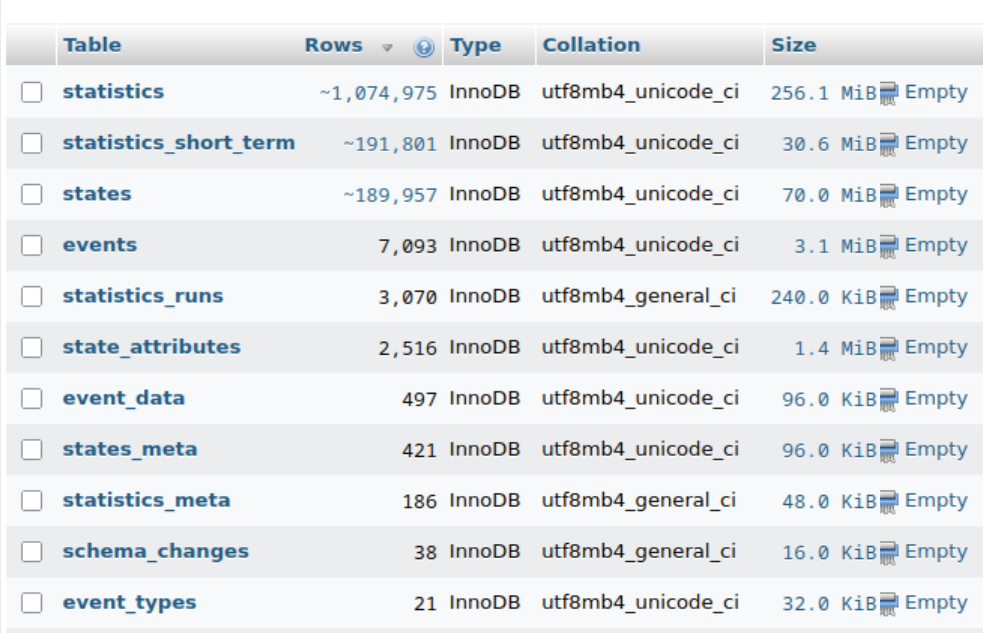Open the states_meta table

130,450
